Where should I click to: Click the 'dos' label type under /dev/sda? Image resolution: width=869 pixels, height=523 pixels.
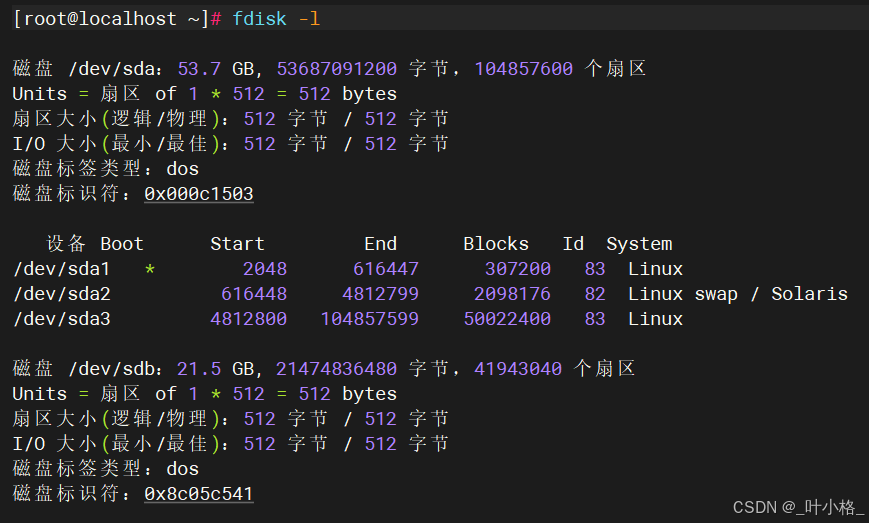(x=182, y=168)
